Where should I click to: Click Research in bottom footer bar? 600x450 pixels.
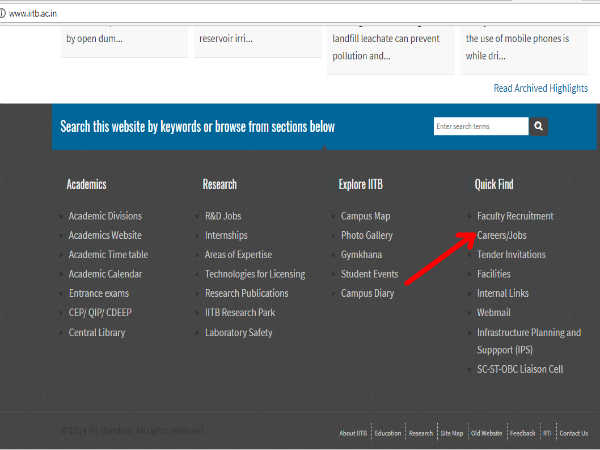[421, 433]
